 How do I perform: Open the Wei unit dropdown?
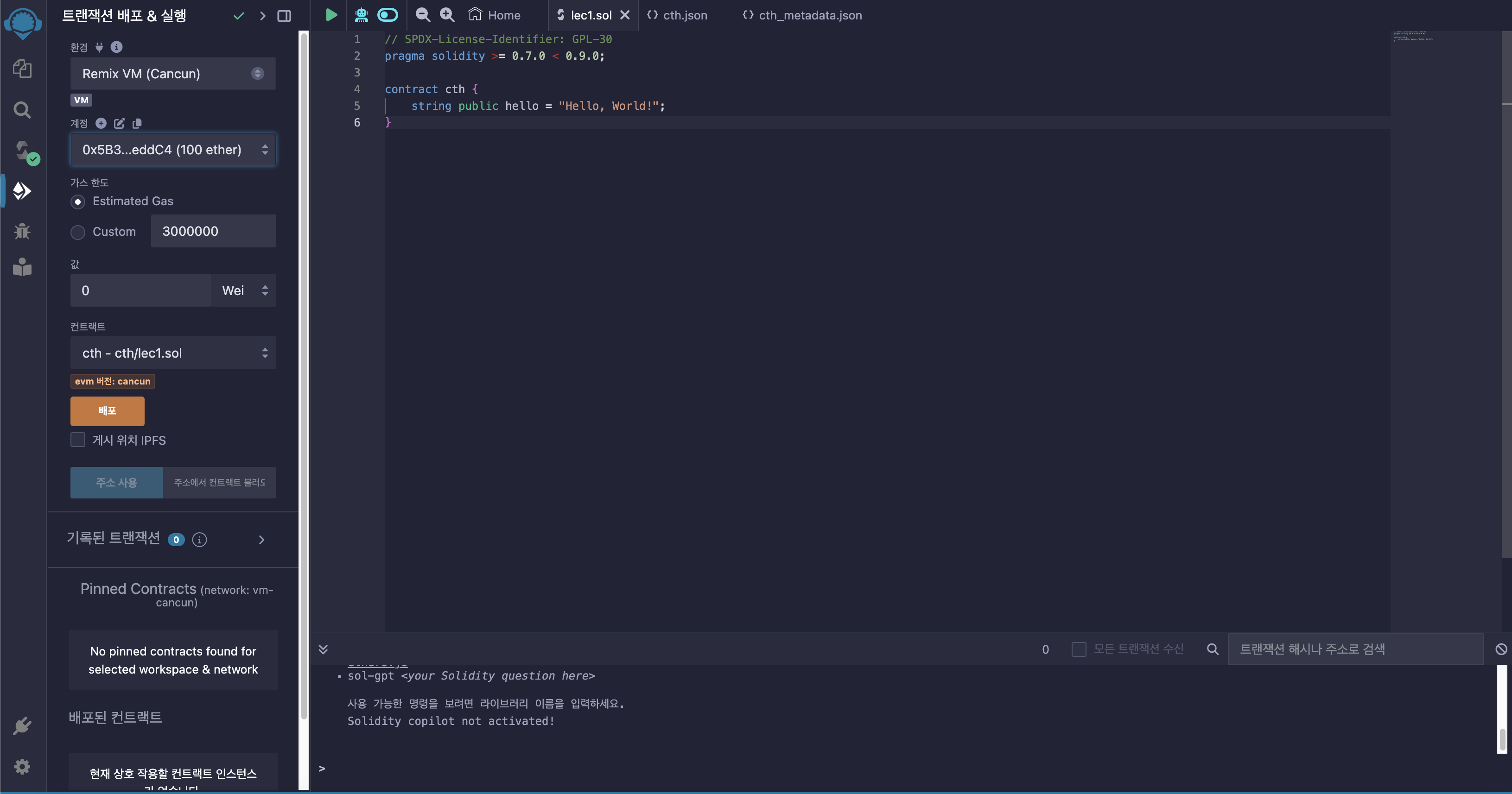pyautogui.click(x=244, y=290)
